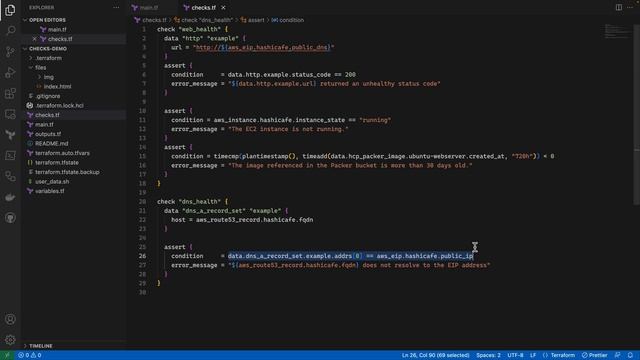640x360 pixels.
Task: Open the GitHub activity bar view
Action: coord(10,218)
